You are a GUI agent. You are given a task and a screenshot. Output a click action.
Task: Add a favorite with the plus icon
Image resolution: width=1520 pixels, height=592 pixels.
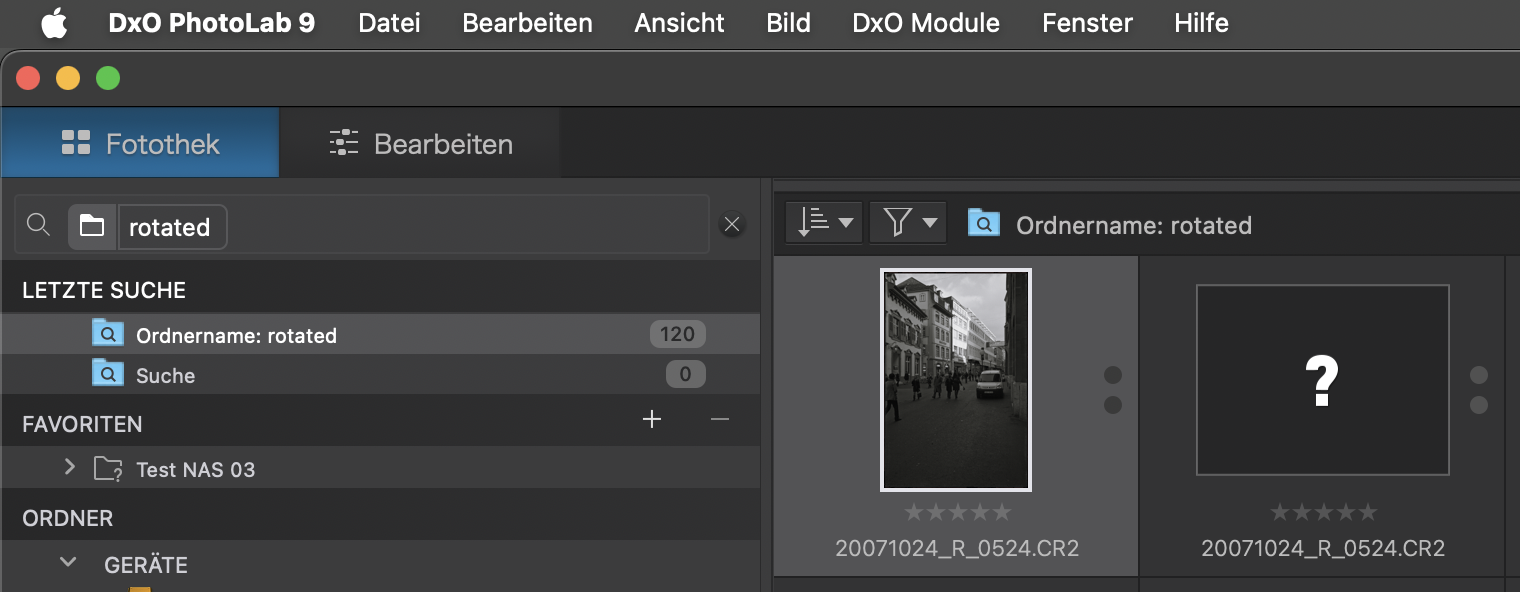tap(652, 419)
